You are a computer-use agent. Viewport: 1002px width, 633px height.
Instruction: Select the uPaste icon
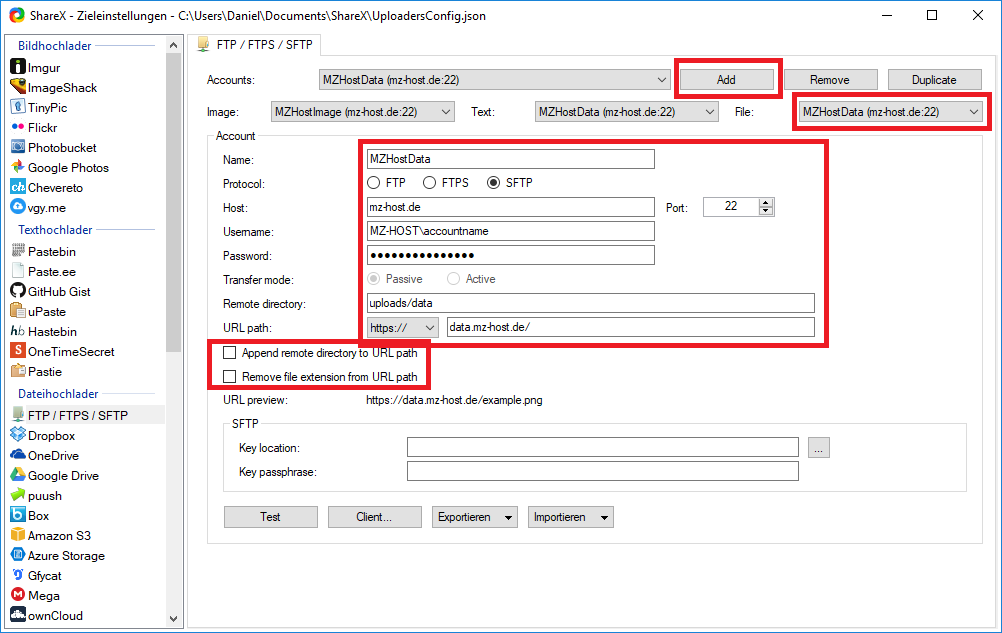click(18, 311)
